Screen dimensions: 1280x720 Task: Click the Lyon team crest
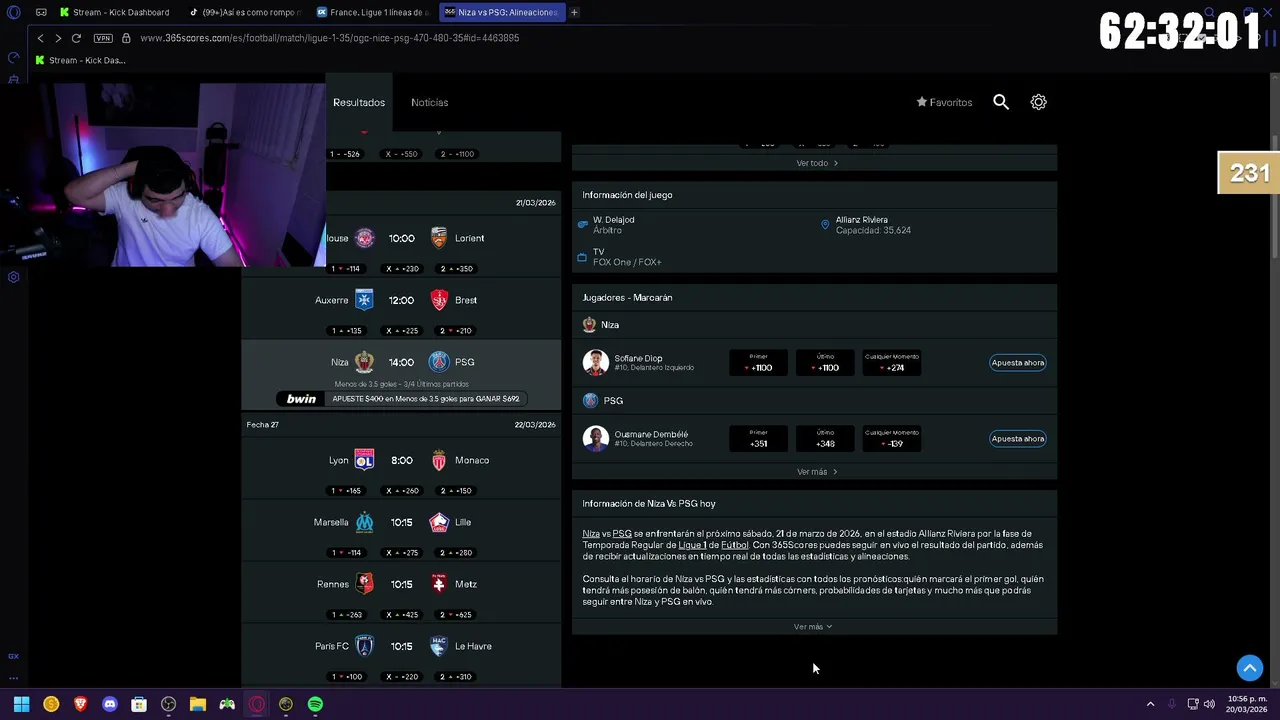(364, 460)
